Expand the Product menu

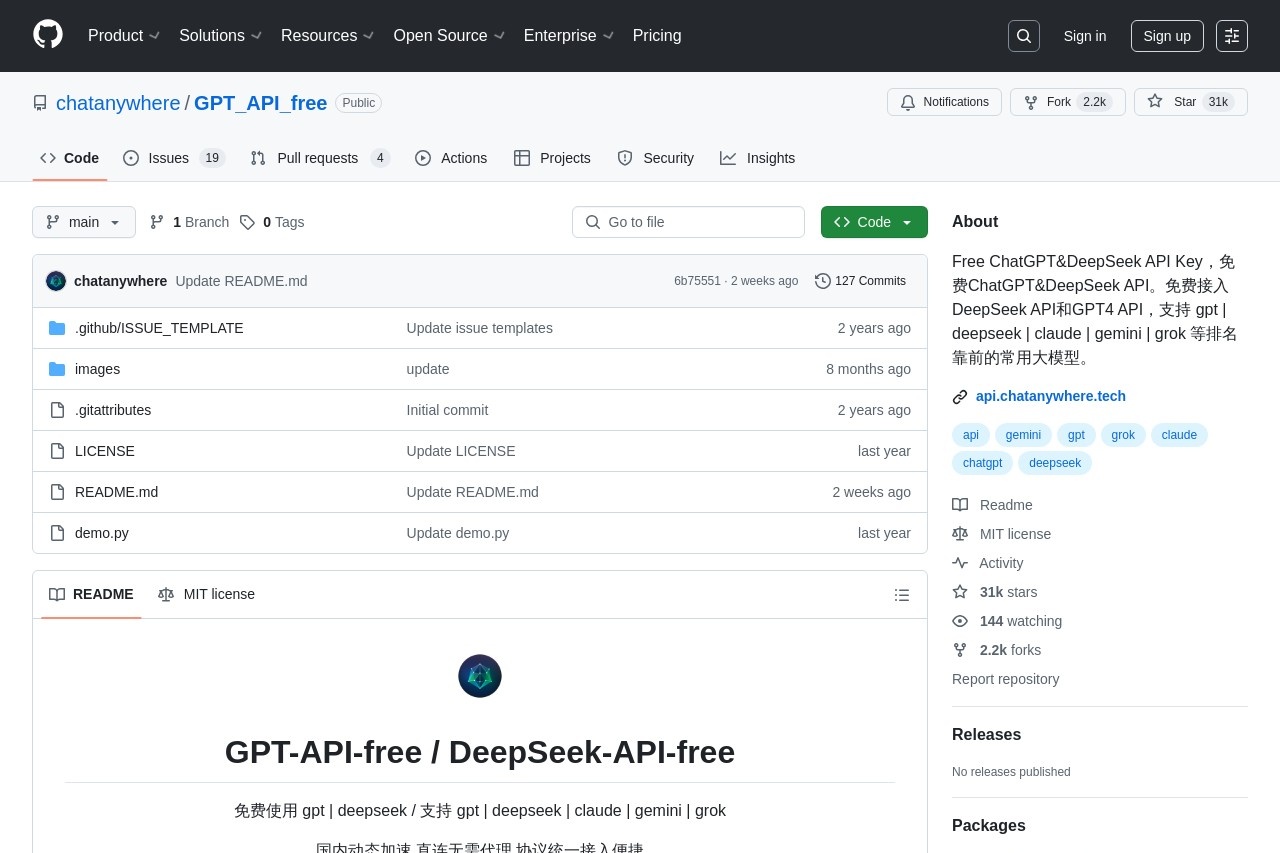tap(124, 36)
